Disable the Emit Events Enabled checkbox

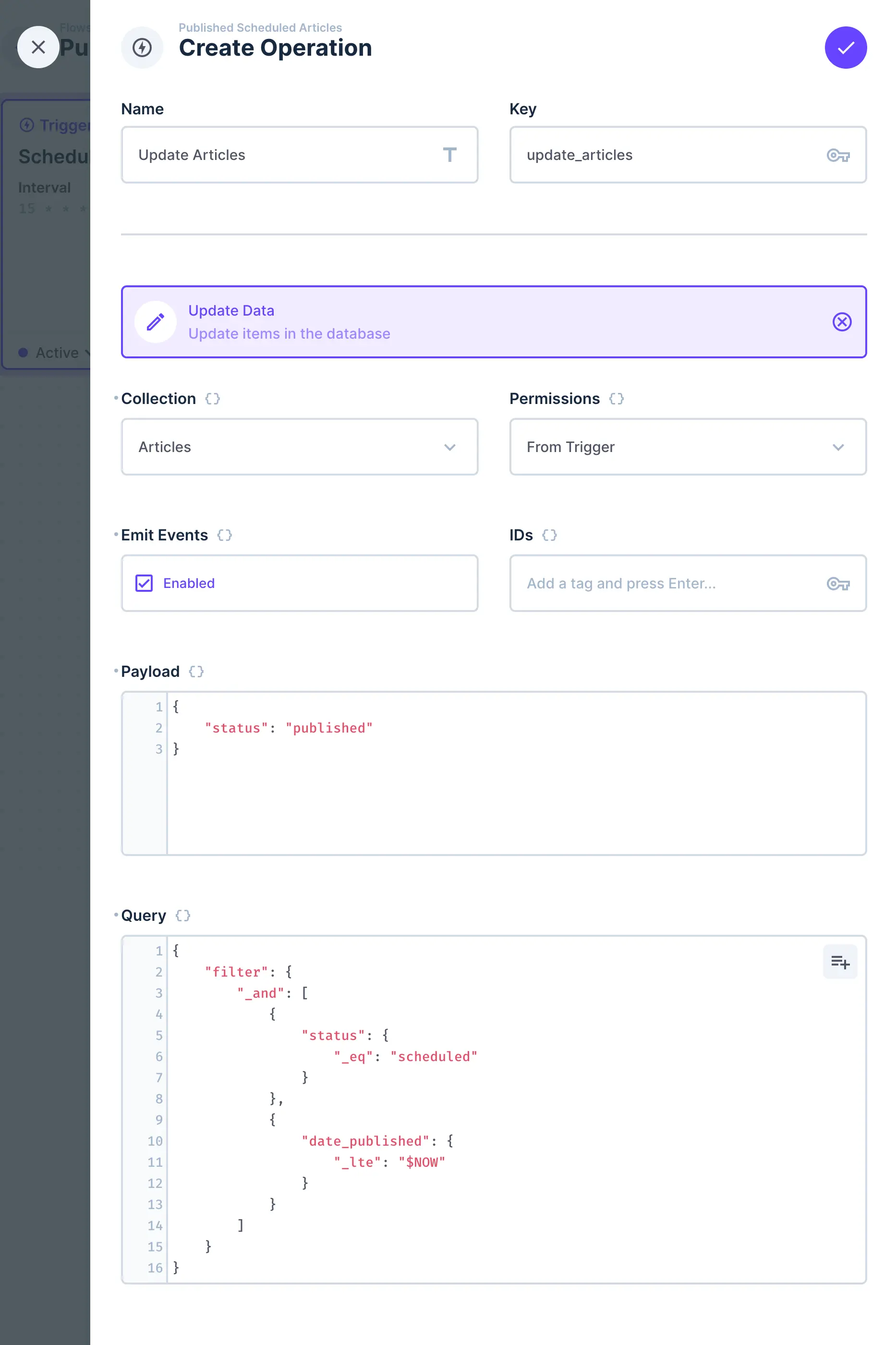pyautogui.click(x=144, y=583)
